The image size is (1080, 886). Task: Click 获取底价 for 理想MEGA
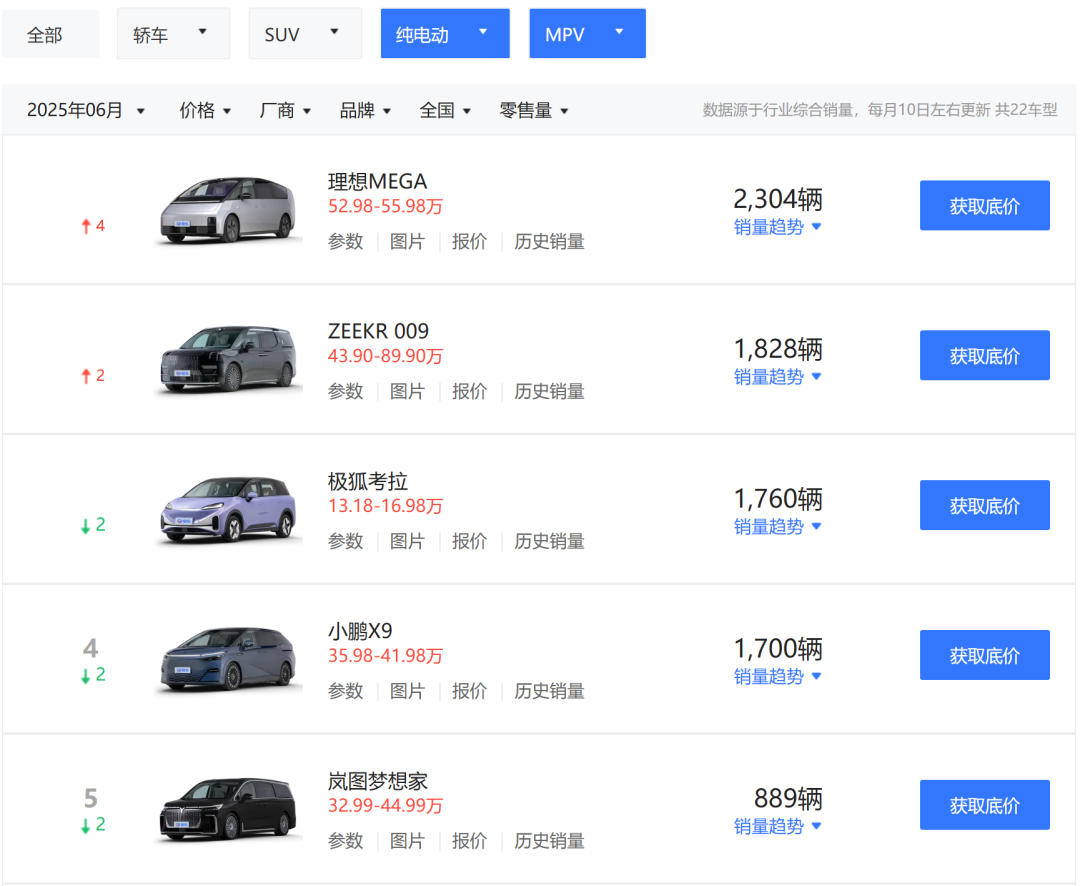click(x=984, y=205)
